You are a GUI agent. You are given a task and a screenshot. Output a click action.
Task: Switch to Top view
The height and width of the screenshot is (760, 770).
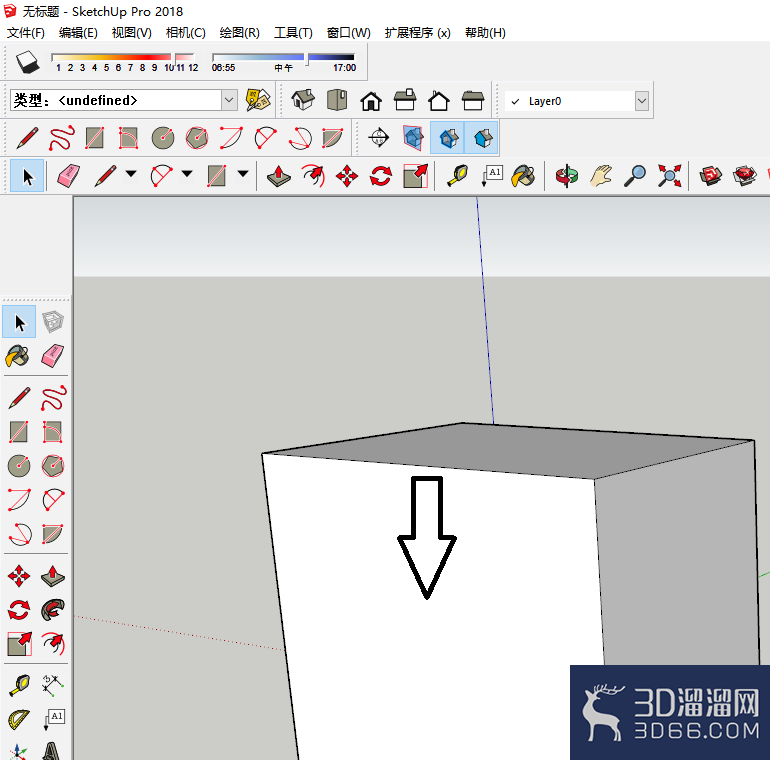pyautogui.click(x=337, y=100)
